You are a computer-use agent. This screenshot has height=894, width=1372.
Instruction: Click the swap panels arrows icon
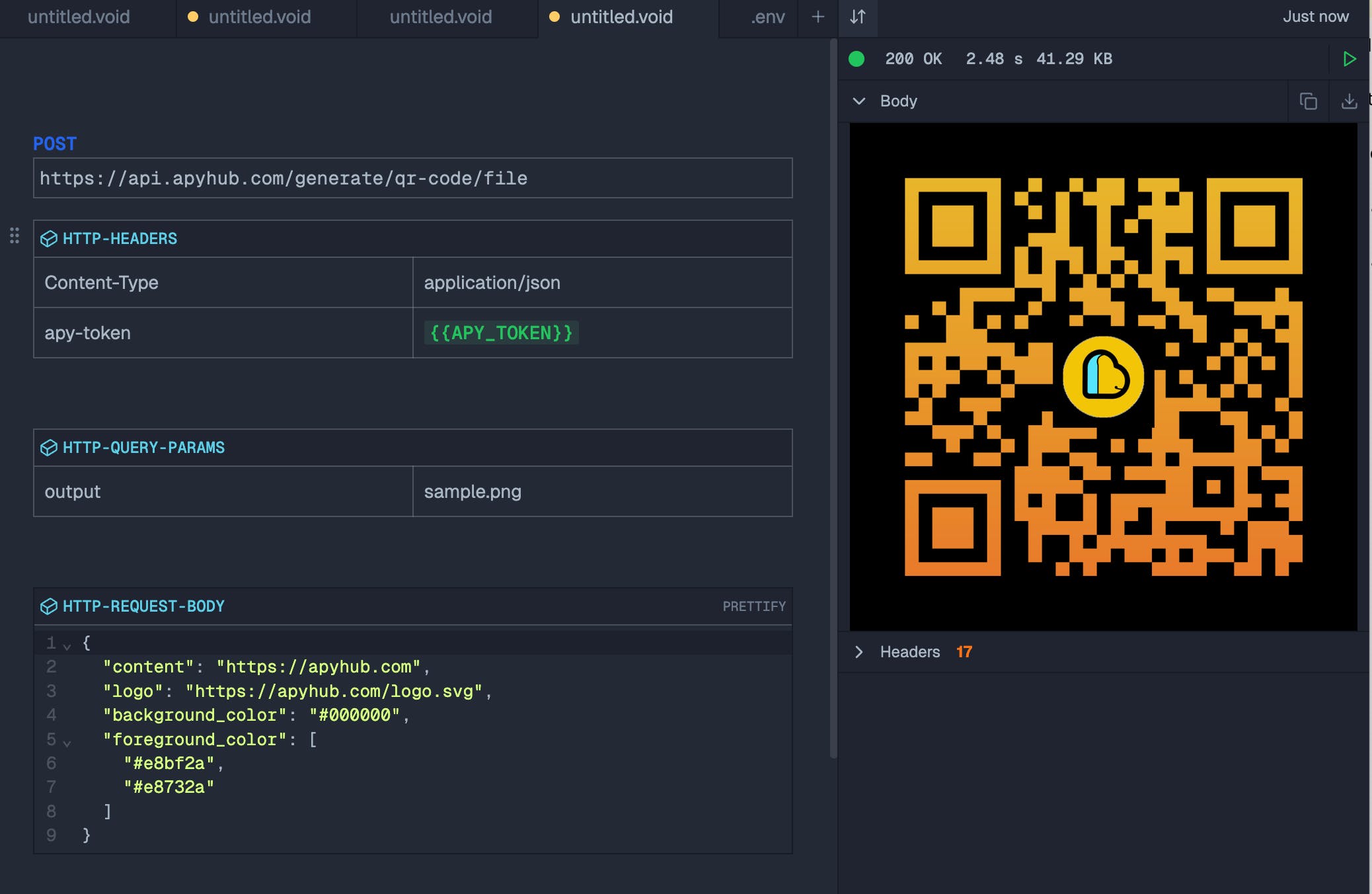pyautogui.click(x=858, y=17)
